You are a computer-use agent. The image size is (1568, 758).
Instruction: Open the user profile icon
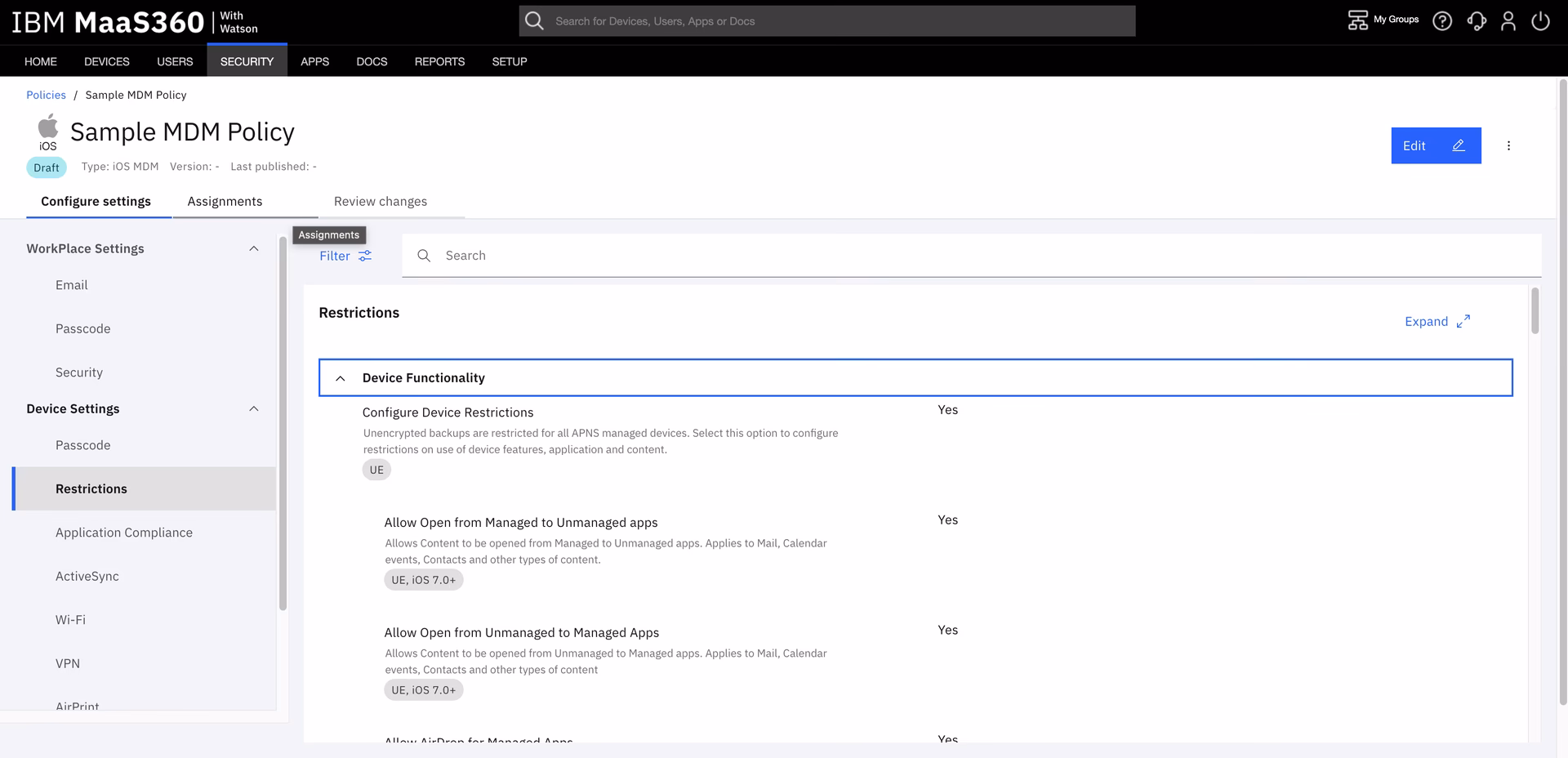(x=1508, y=21)
